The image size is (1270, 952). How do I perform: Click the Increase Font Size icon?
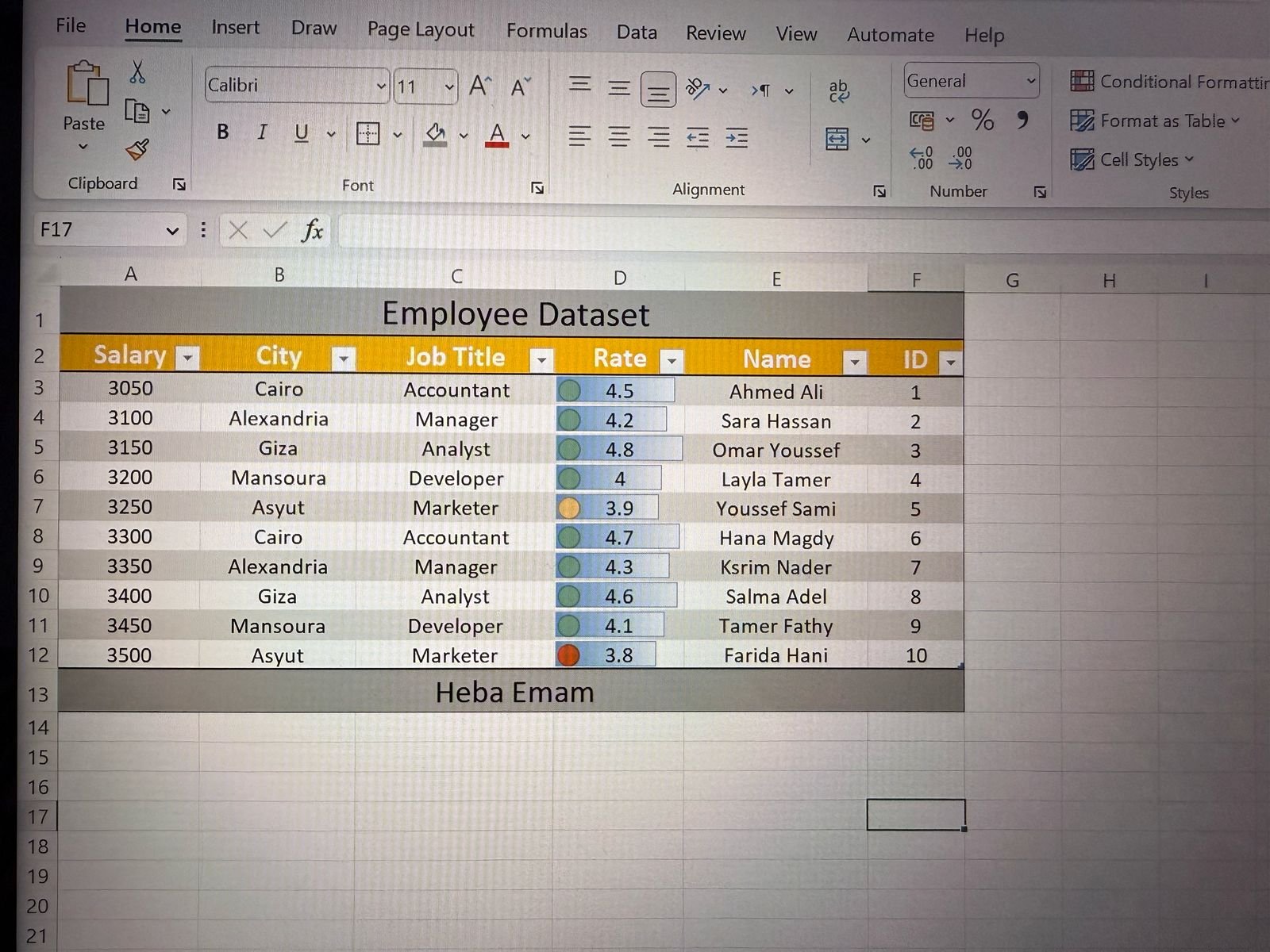pyautogui.click(x=479, y=86)
